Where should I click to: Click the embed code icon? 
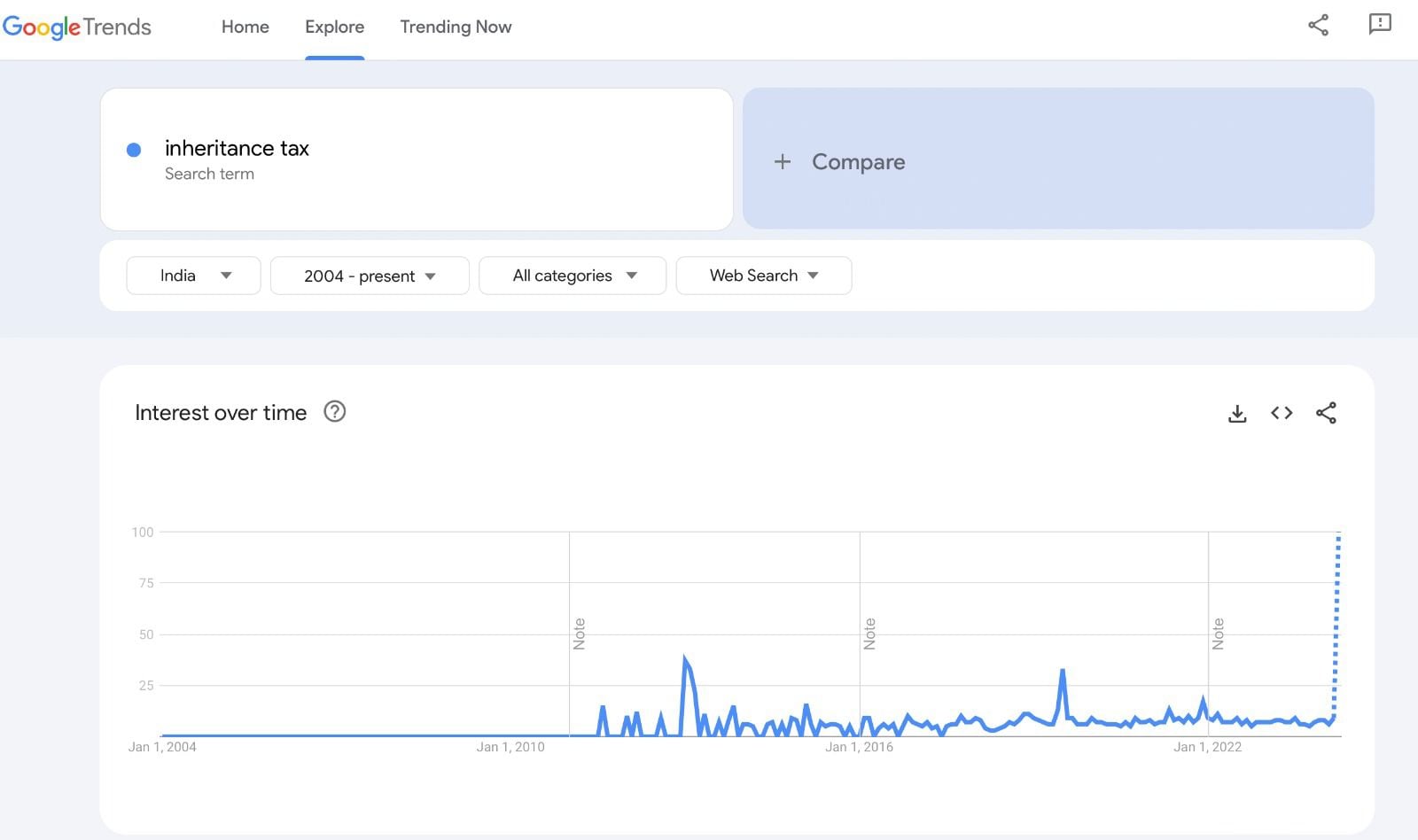pos(1282,413)
